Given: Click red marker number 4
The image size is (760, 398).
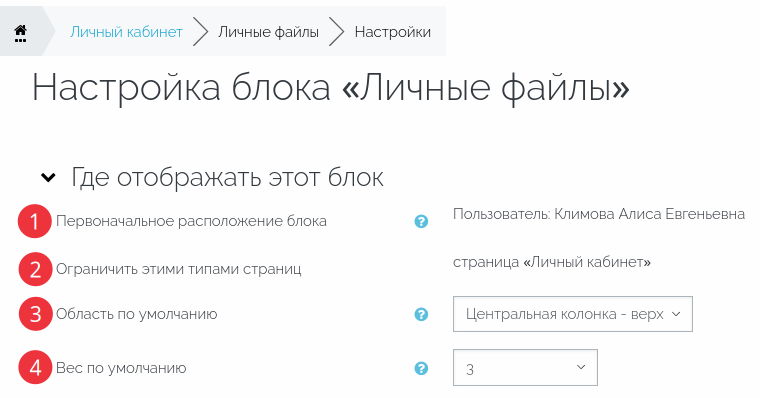Looking at the screenshot, I should tap(35, 367).
